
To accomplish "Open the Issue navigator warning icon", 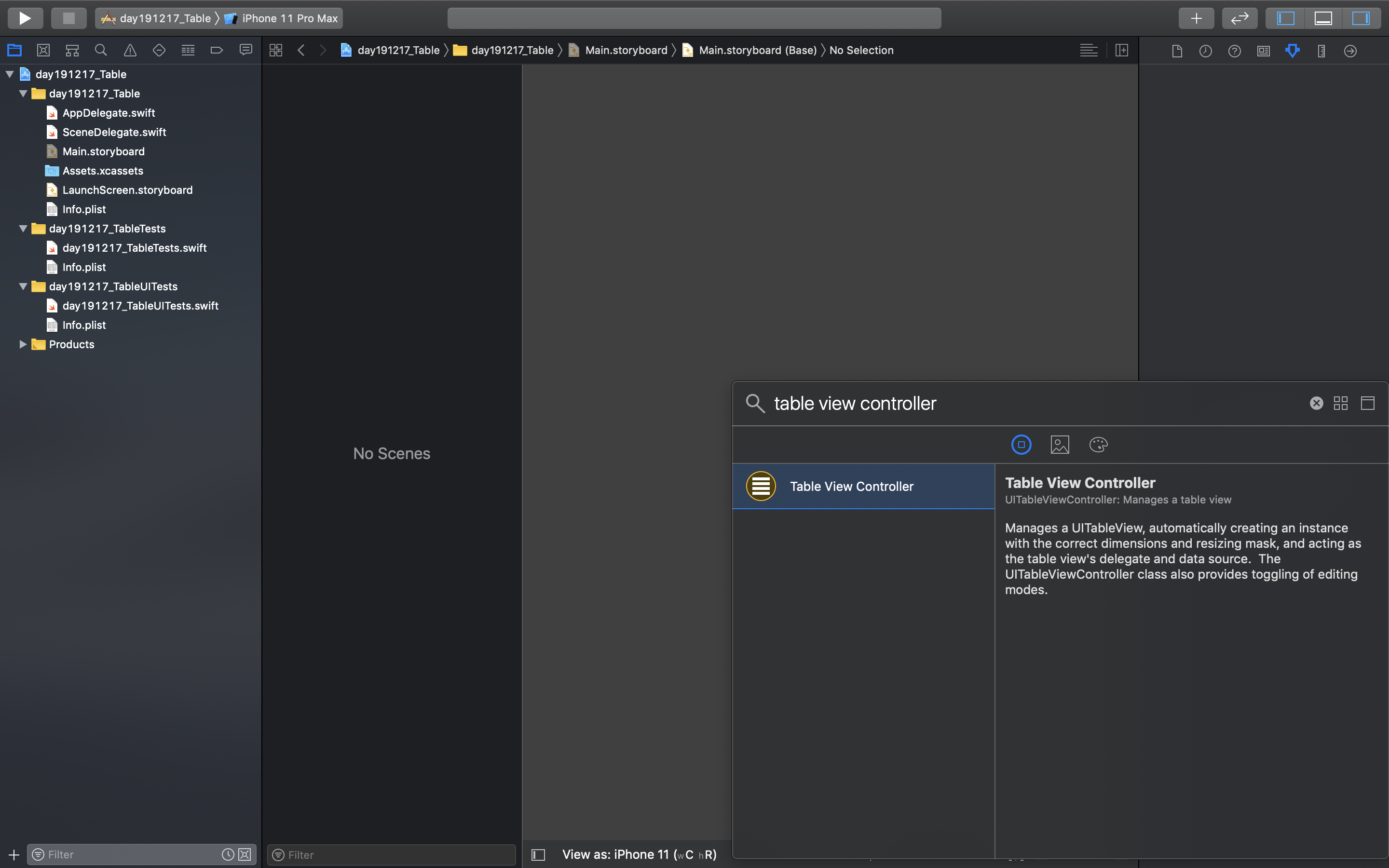I will (x=130, y=51).
